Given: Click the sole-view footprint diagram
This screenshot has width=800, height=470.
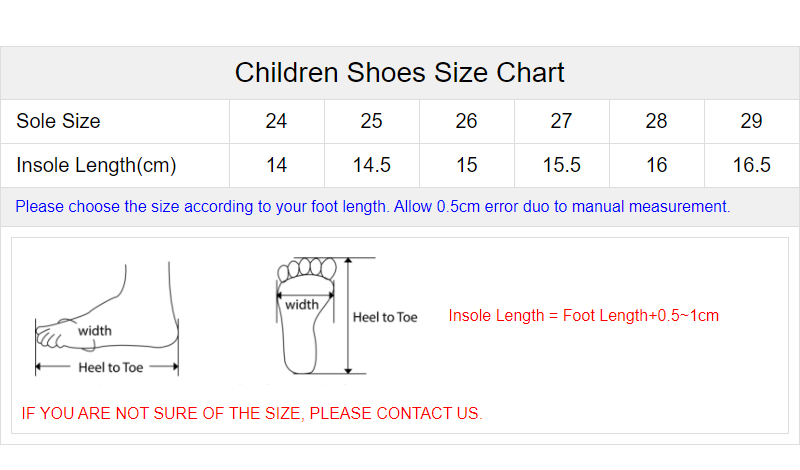Looking at the screenshot, I should tap(305, 315).
